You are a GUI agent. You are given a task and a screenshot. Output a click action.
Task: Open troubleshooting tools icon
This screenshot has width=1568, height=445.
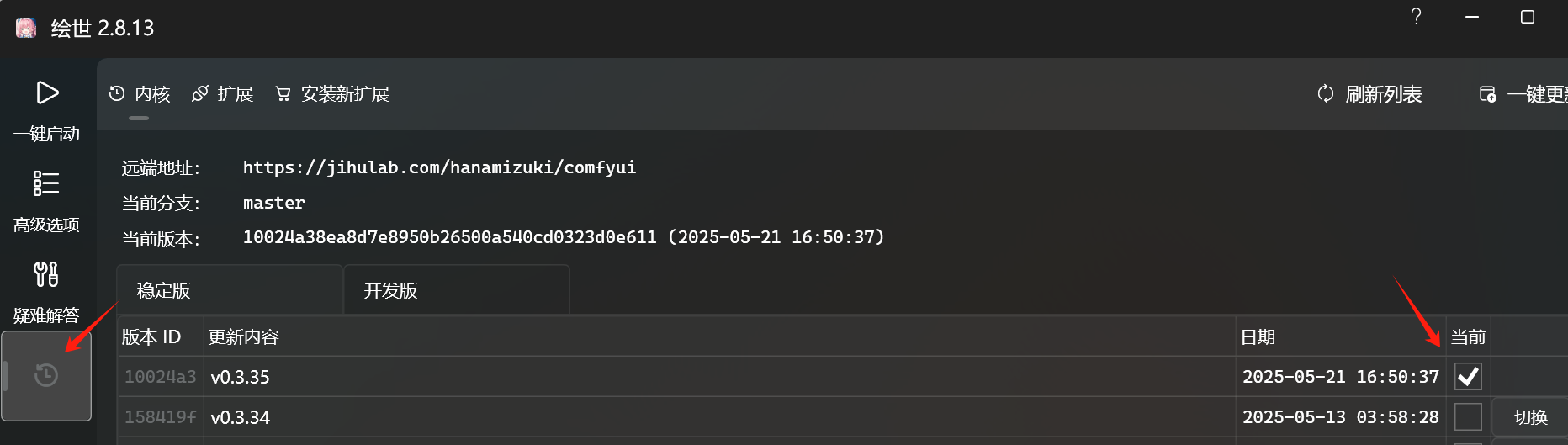click(x=46, y=274)
